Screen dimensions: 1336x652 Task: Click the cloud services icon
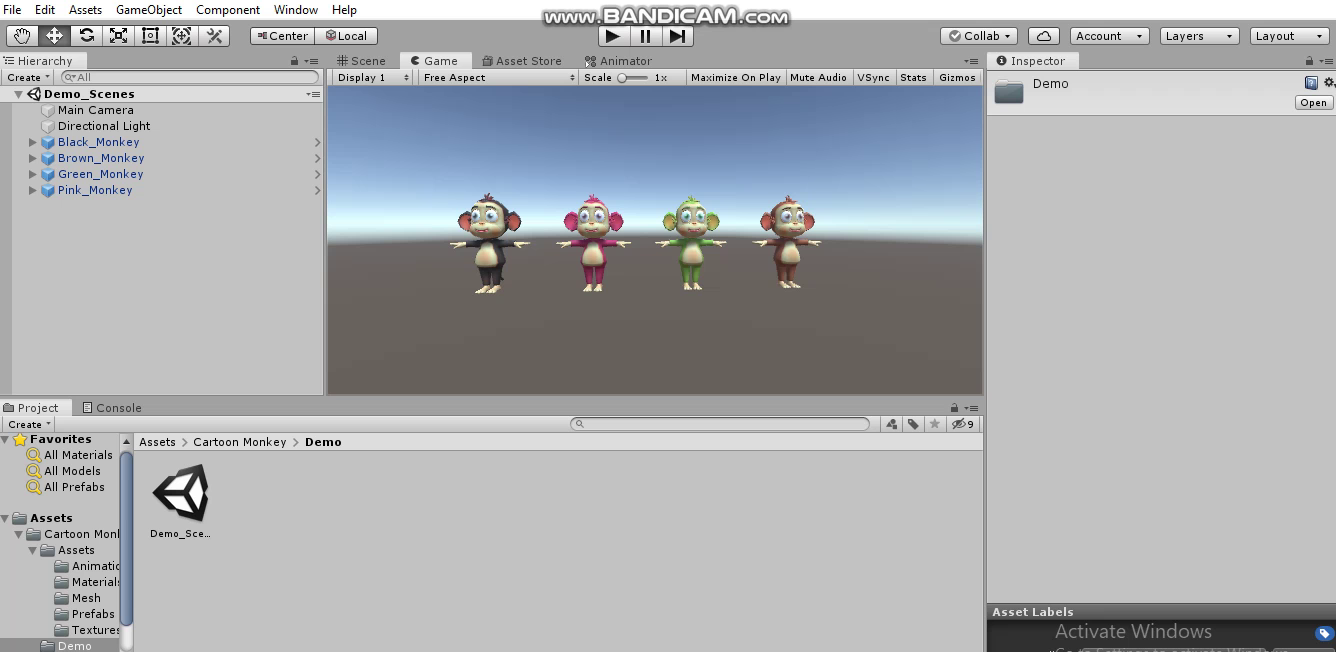(1043, 36)
